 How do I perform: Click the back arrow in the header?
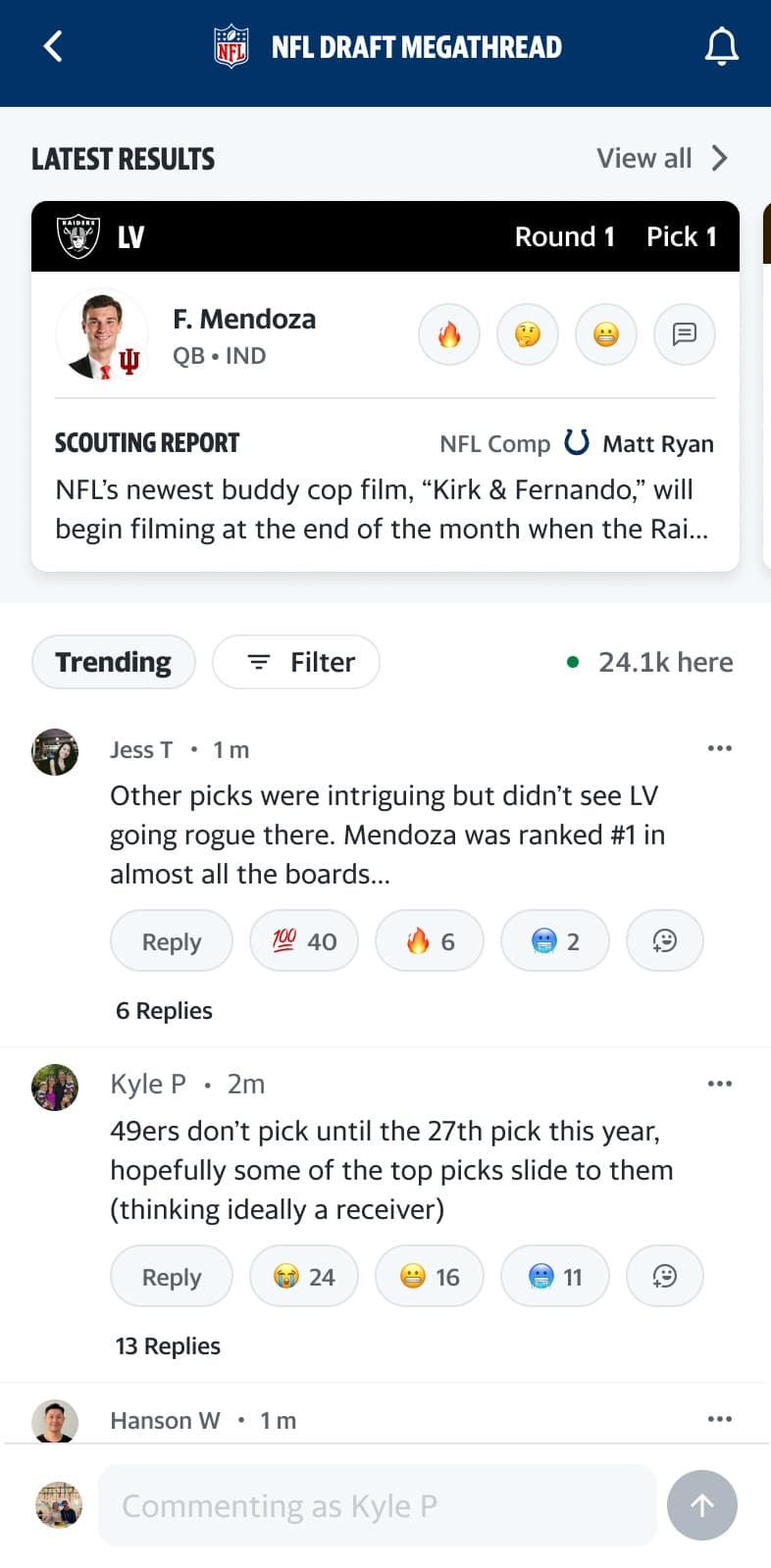click(x=52, y=45)
